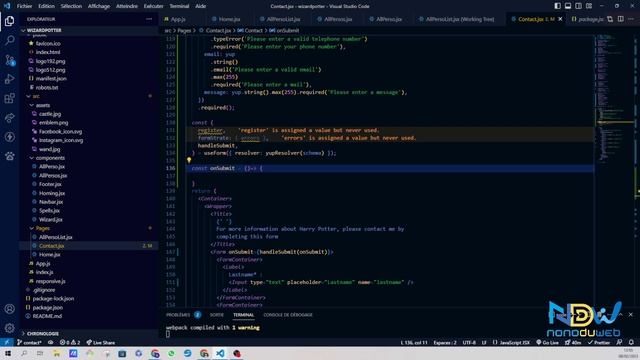Open the paw-shaped extension icon in activity bar
640x360 pixels.
[9, 156]
